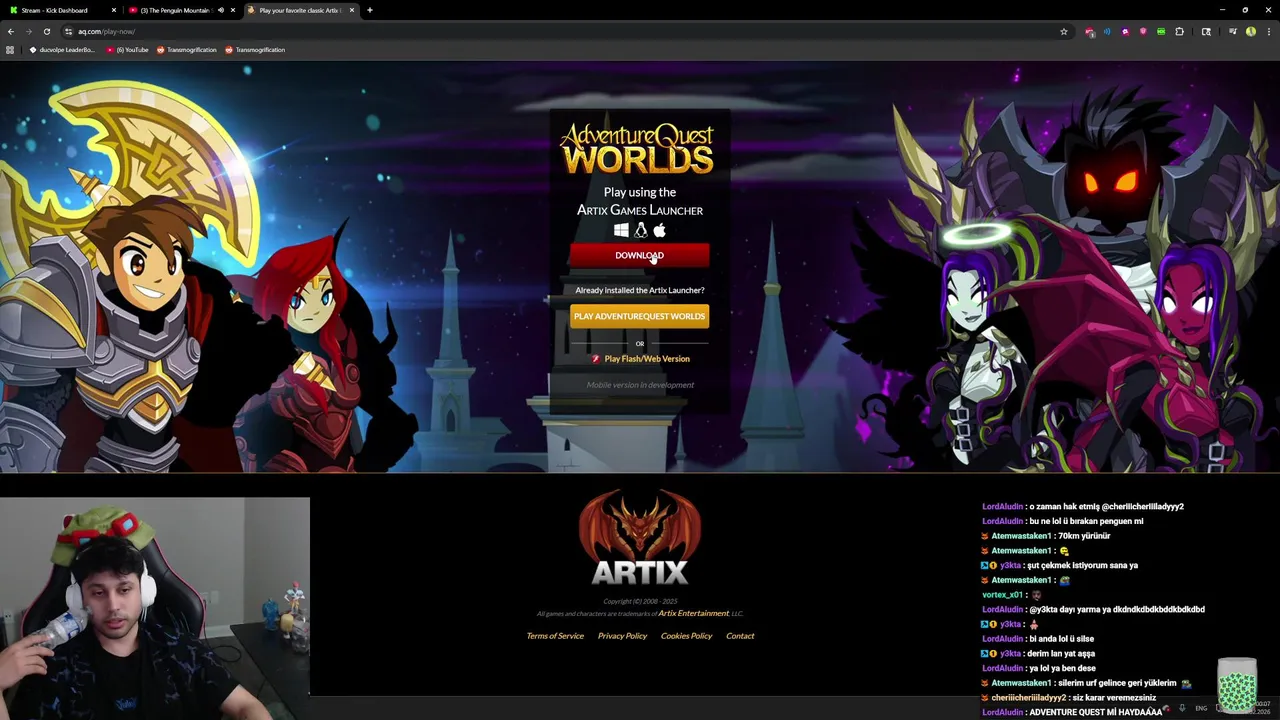
Task: View site information icon in address bar
Action: [68, 31]
